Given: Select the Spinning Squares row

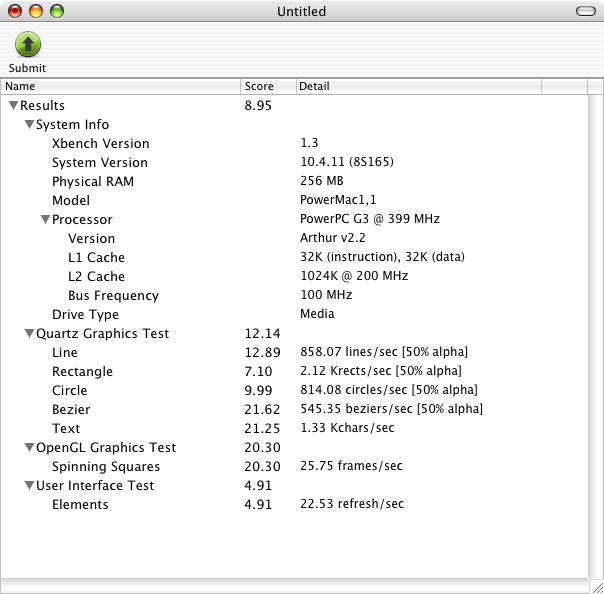Looking at the screenshot, I should (105, 467).
